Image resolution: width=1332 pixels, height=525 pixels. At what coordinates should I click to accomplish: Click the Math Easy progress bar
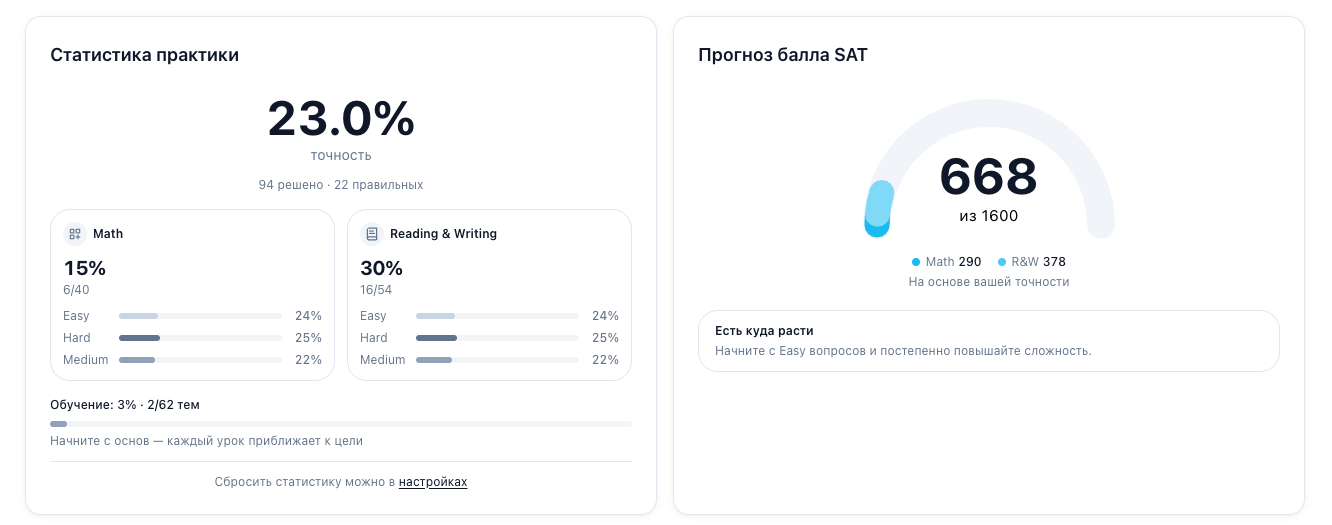pos(200,316)
